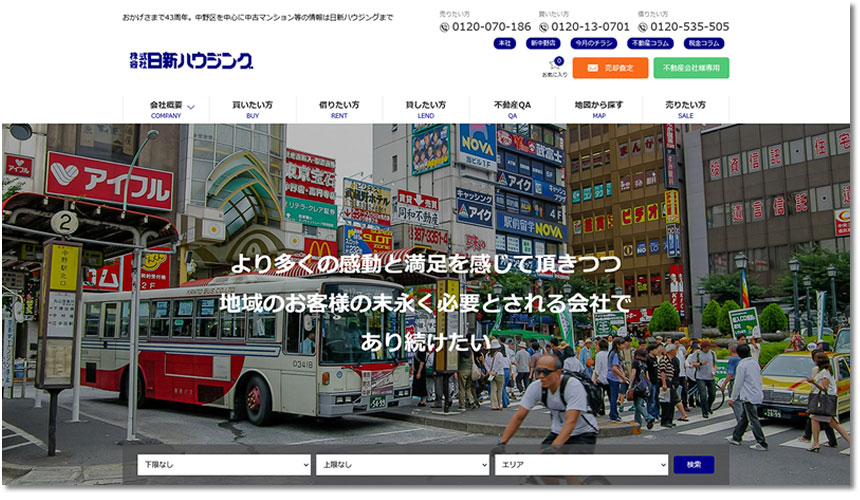Expand the 会社概要 COMPANY menu chevron
This screenshot has width=860, height=500.
[x=191, y=107]
